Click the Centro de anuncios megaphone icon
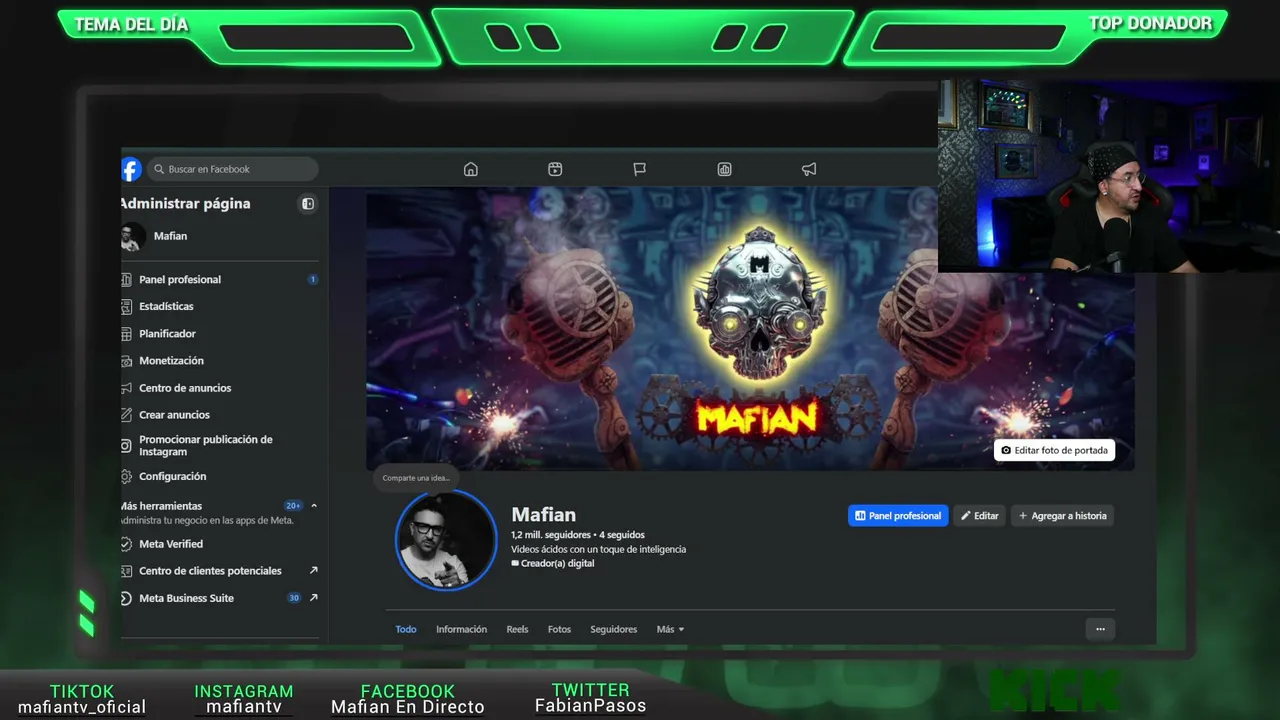 click(126, 387)
